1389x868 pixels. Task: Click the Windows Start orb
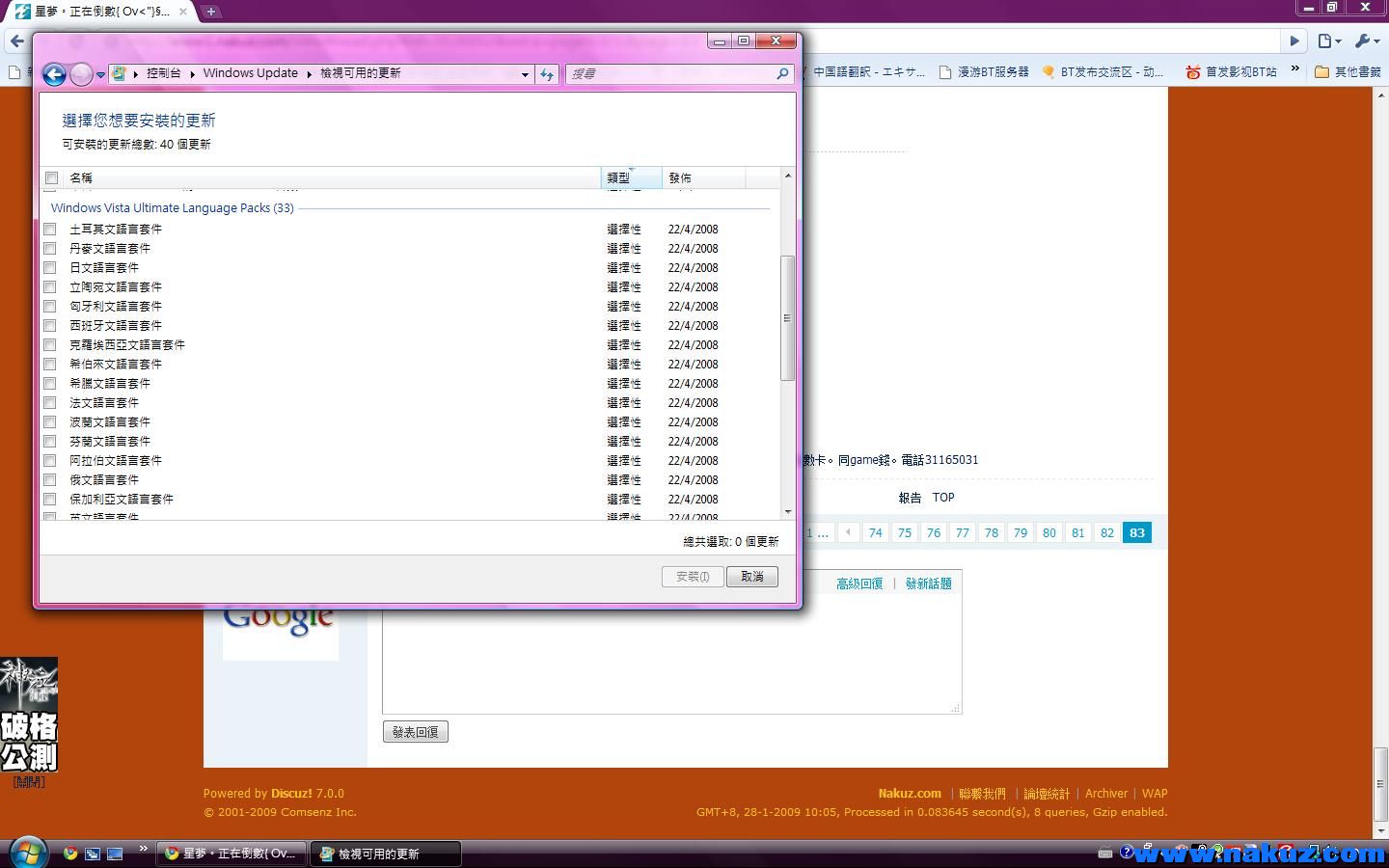(27, 853)
